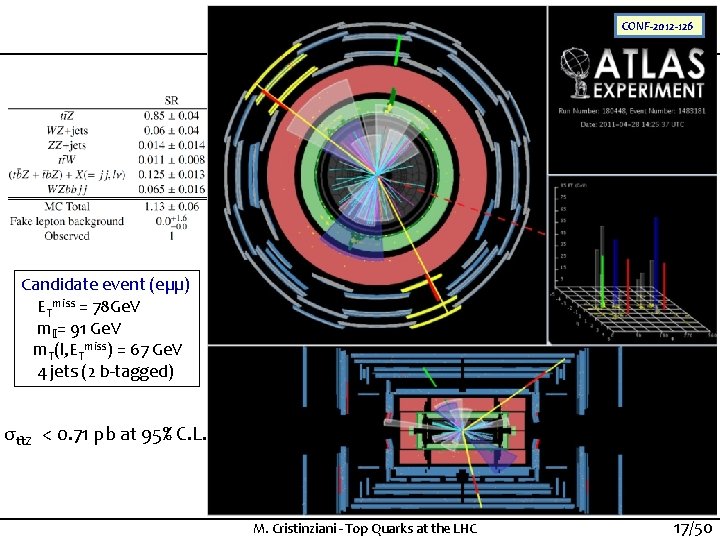
Task: Click the Observed row label
Action: tap(67, 236)
